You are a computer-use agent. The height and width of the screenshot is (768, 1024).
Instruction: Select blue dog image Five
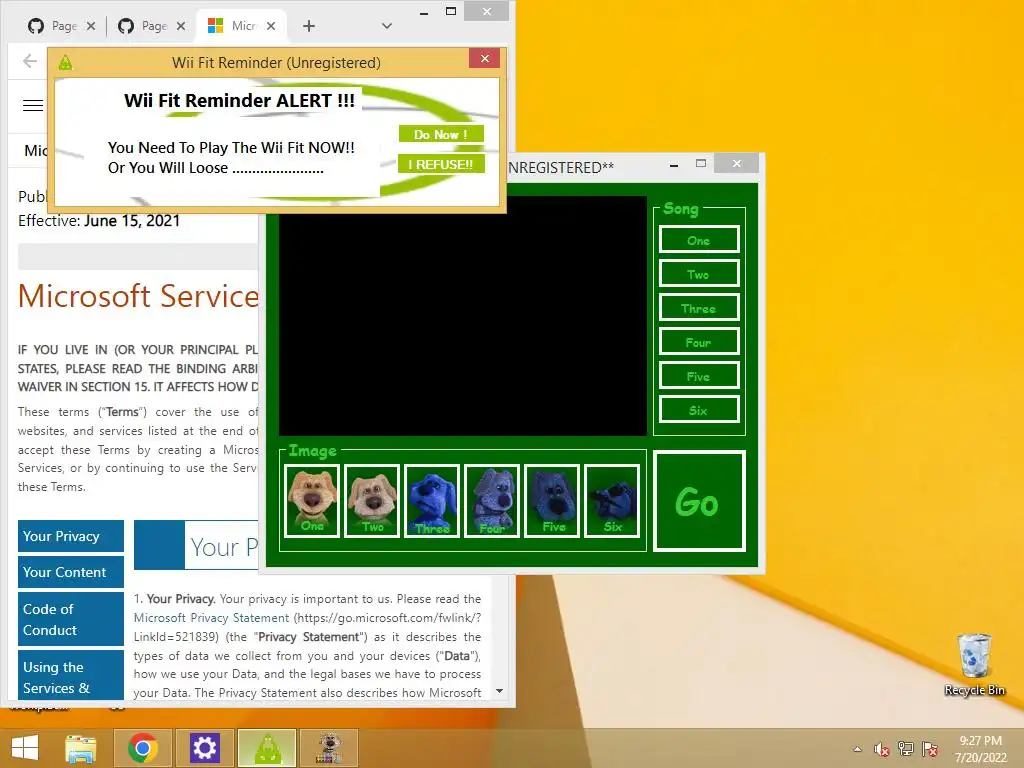pos(552,501)
